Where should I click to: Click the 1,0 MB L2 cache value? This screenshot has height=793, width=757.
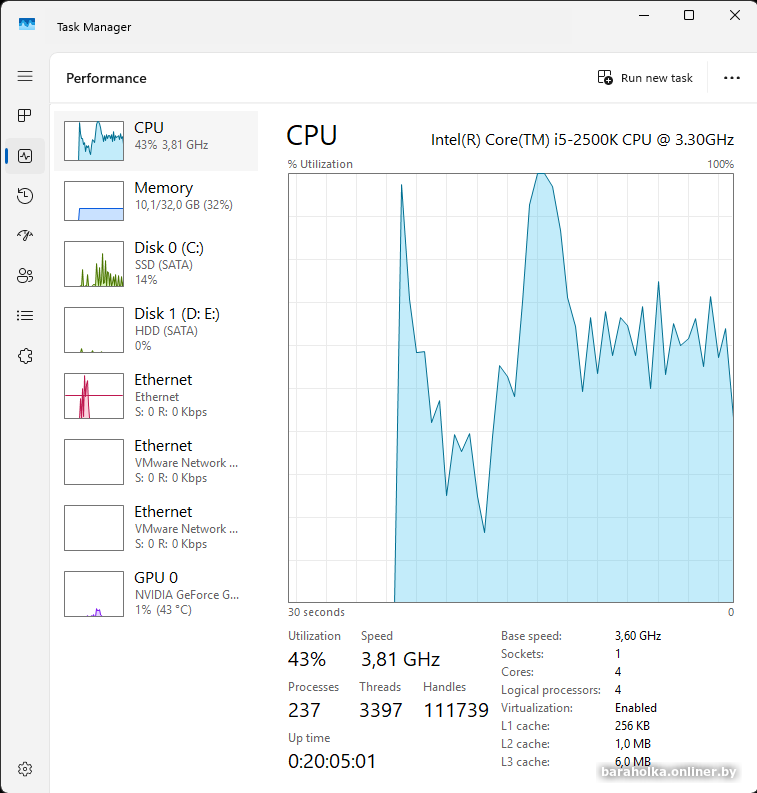633,744
